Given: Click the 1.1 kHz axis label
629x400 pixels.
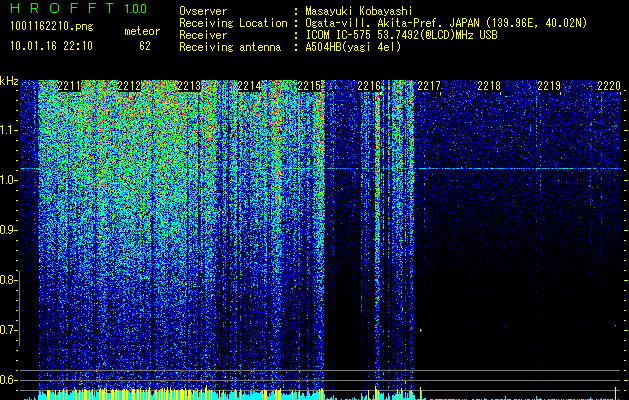Looking at the screenshot, I should pos(8,130).
